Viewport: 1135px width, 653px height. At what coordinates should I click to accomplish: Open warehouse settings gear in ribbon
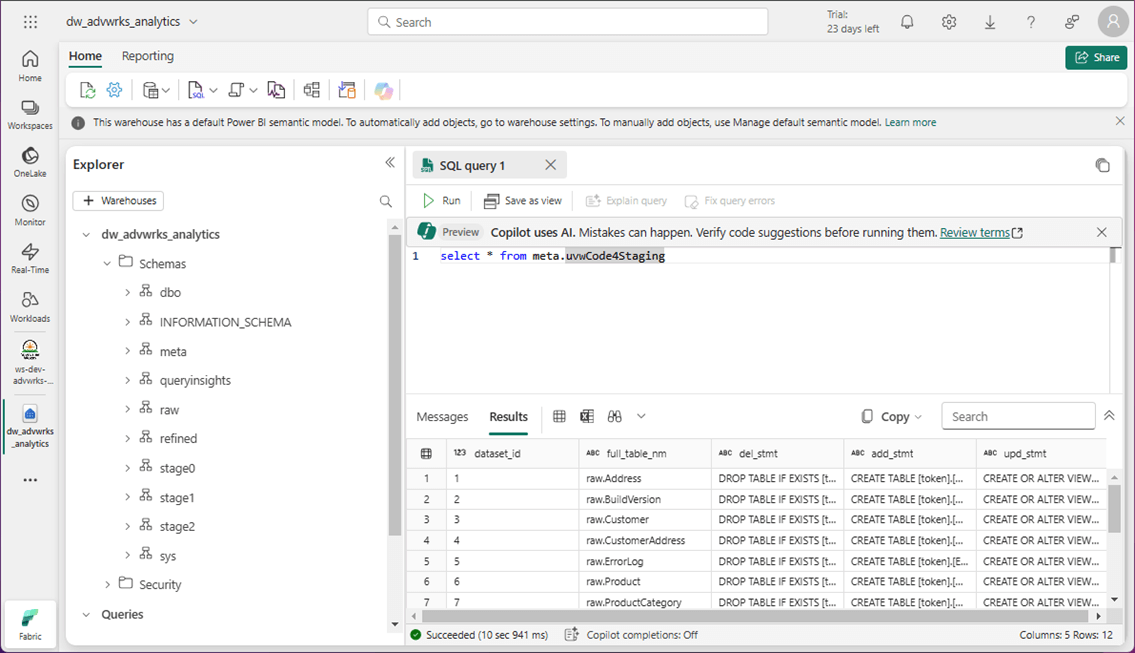pyautogui.click(x=114, y=90)
